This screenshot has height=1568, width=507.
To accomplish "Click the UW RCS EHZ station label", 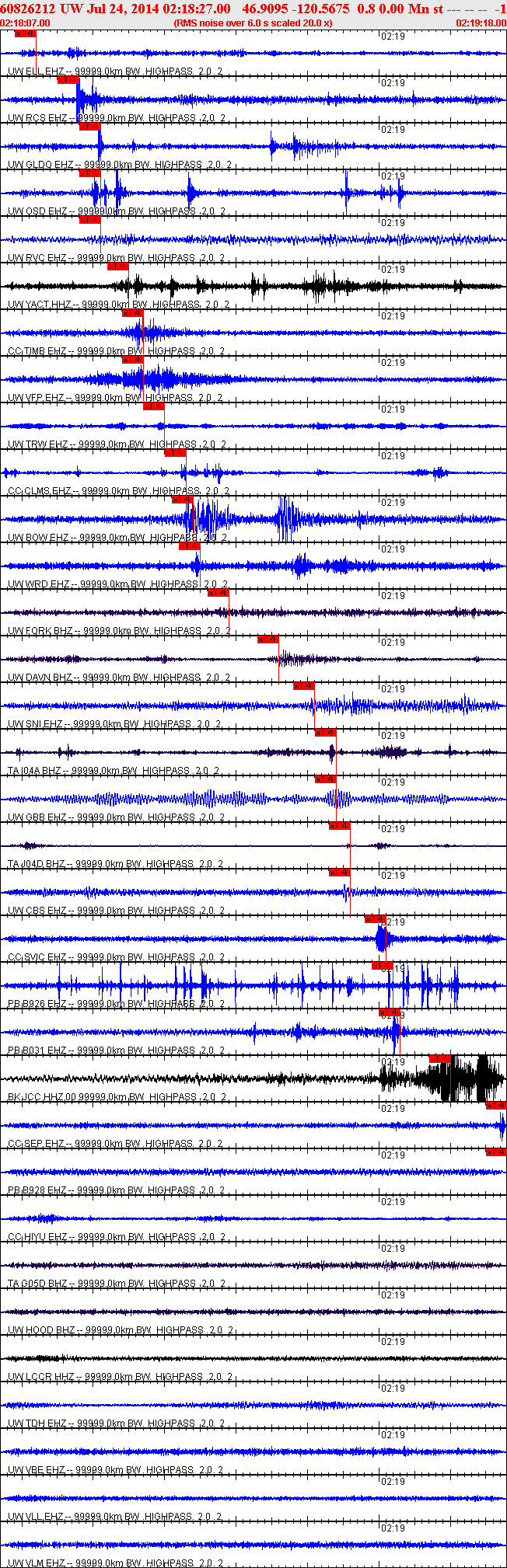I will point(37,118).
